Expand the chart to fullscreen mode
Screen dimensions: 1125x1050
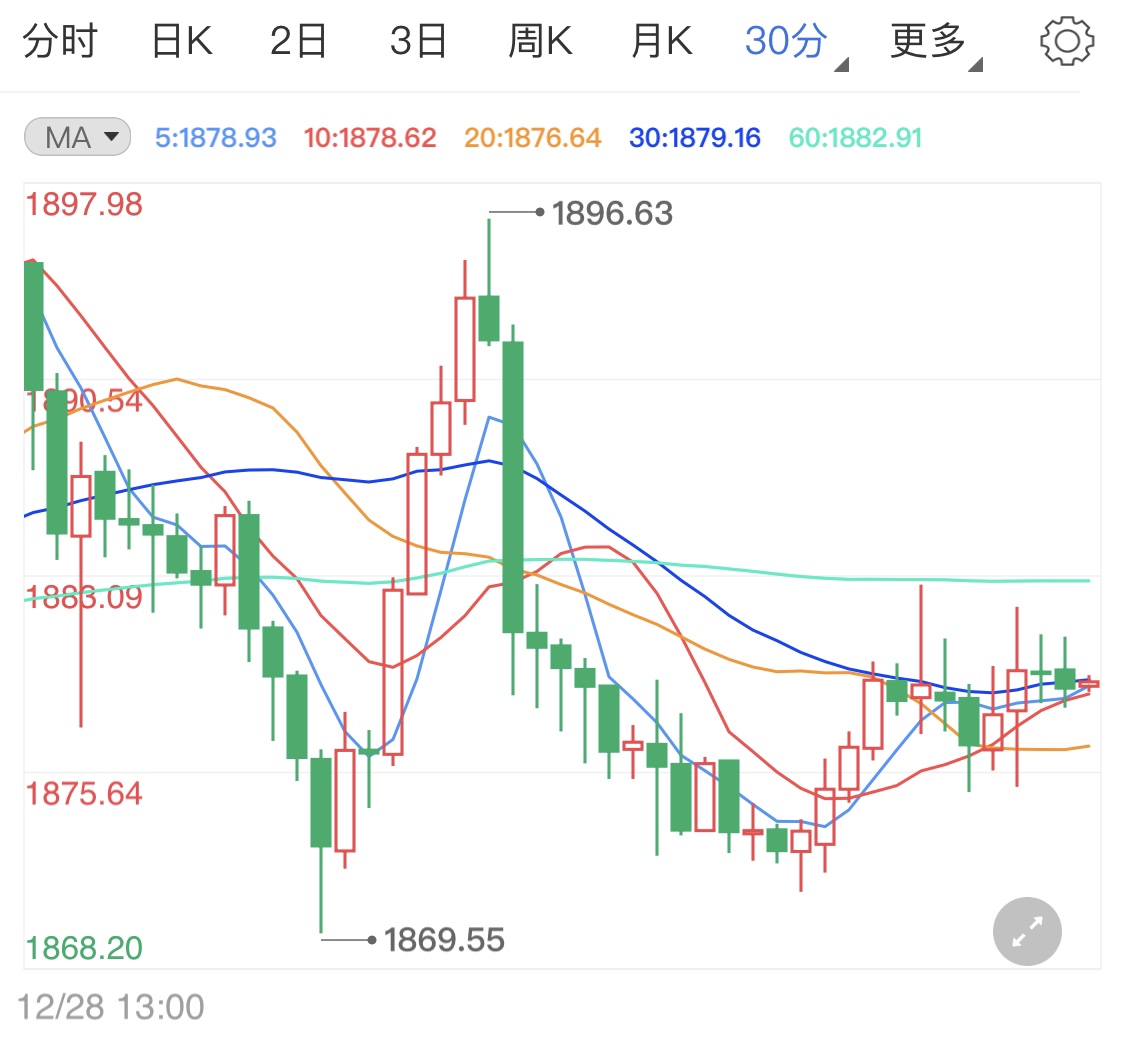point(1026,931)
